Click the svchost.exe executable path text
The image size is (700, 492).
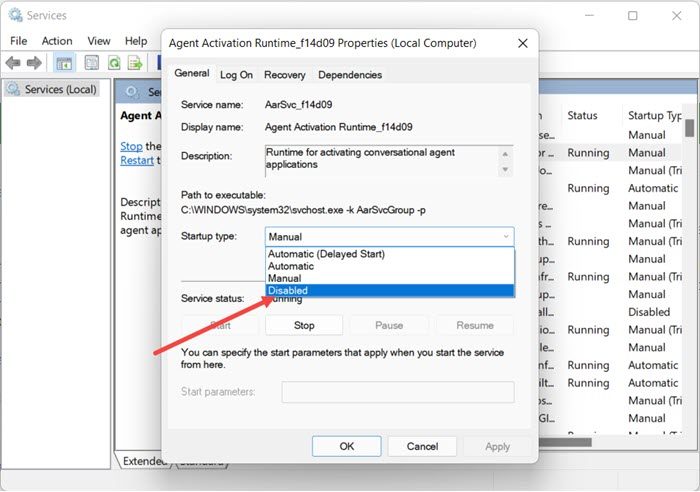pos(303,210)
